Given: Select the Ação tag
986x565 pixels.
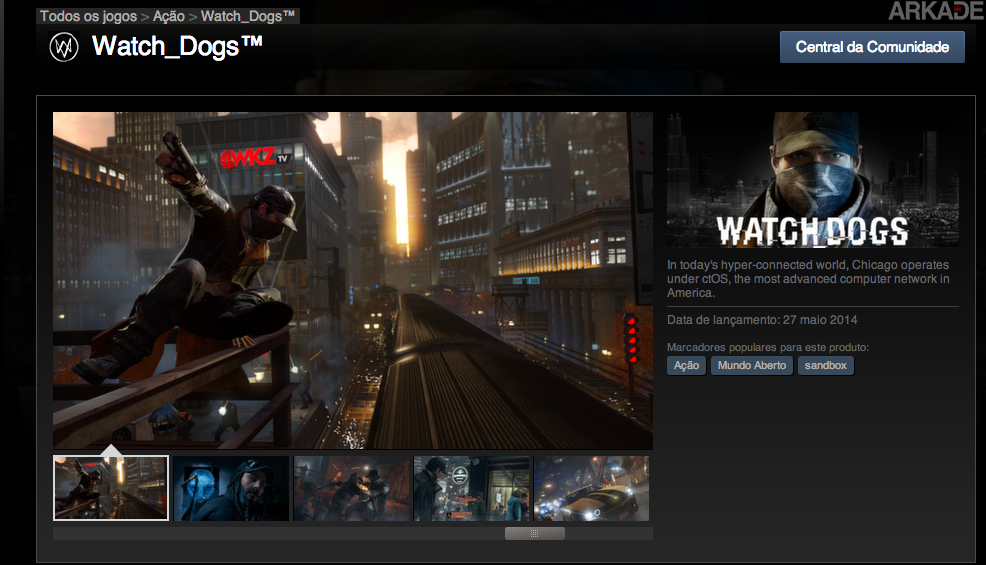Looking at the screenshot, I should coord(687,366).
